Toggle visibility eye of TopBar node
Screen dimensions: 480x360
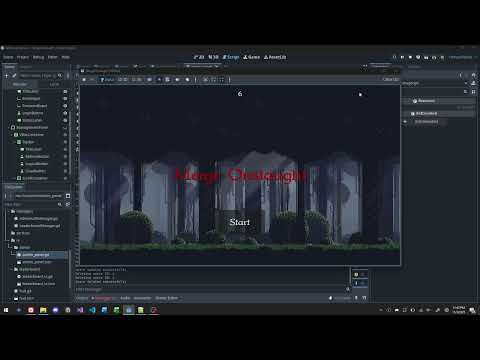coord(65,142)
